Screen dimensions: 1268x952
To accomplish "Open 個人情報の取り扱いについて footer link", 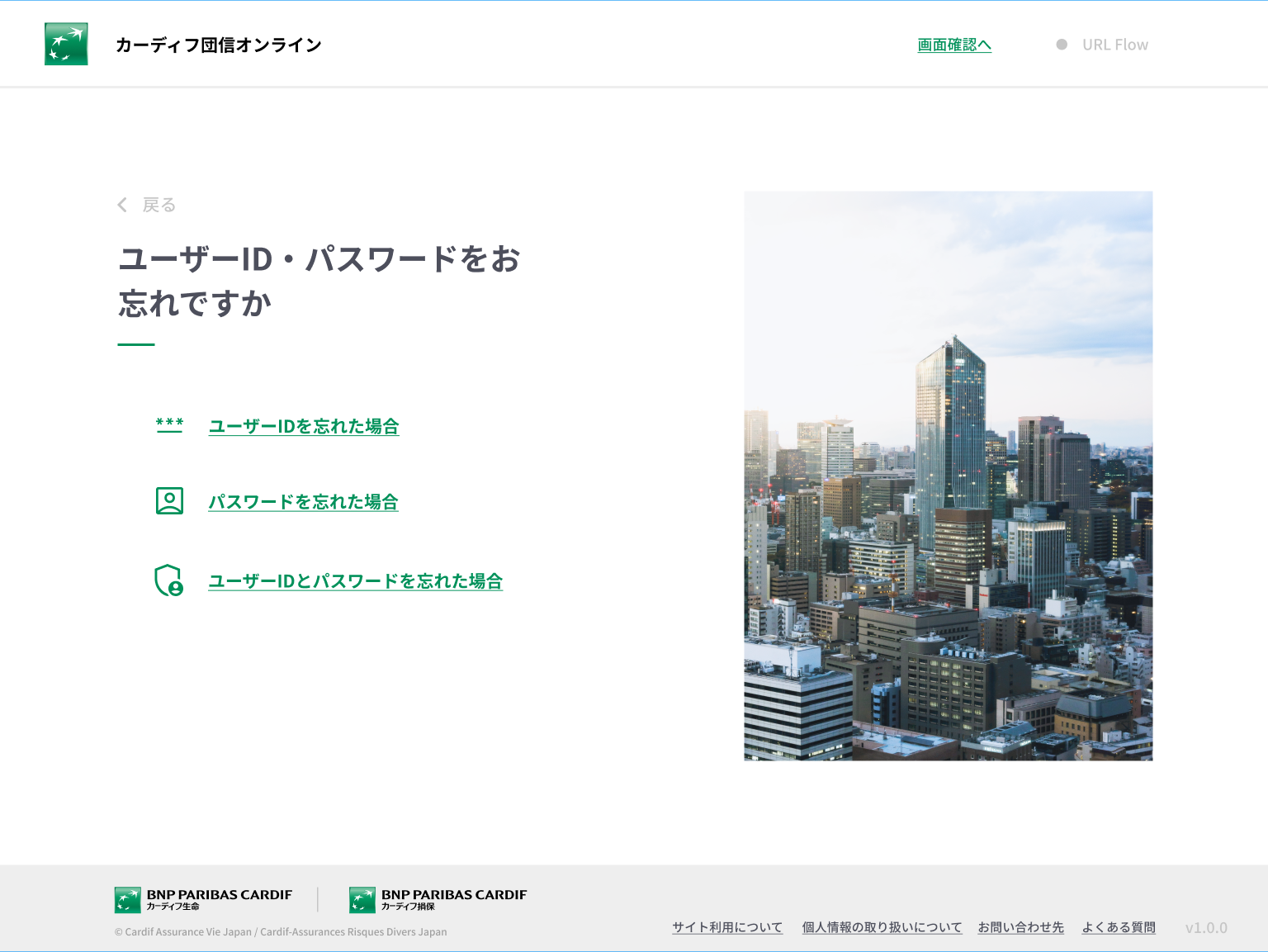I will [882, 927].
